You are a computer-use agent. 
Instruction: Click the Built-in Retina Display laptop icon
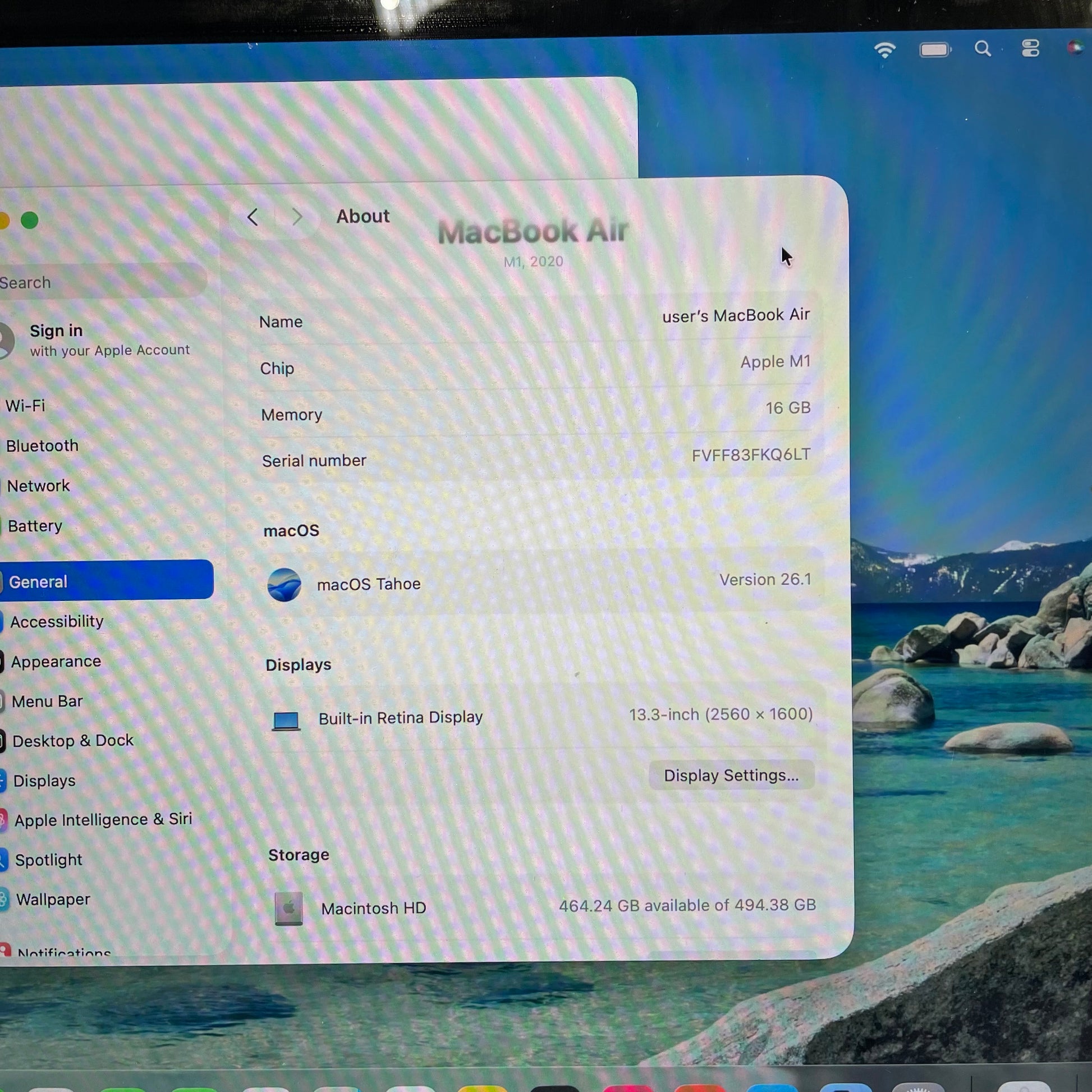tap(286, 721)
